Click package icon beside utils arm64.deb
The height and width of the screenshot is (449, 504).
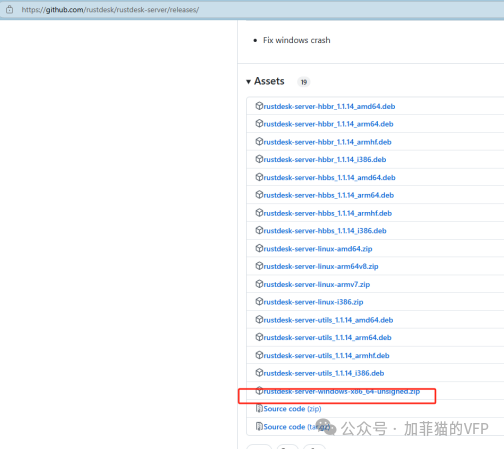(x=259, y=337)
